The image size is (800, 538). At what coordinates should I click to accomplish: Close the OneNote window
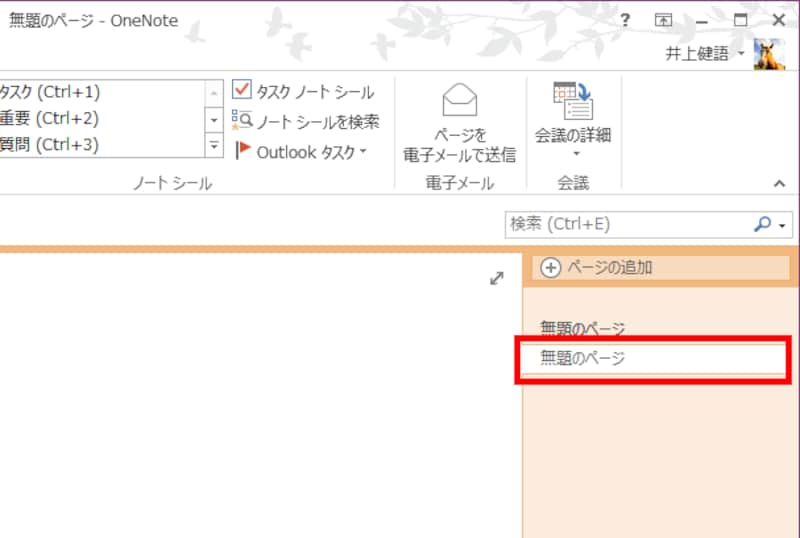point(779,20)
